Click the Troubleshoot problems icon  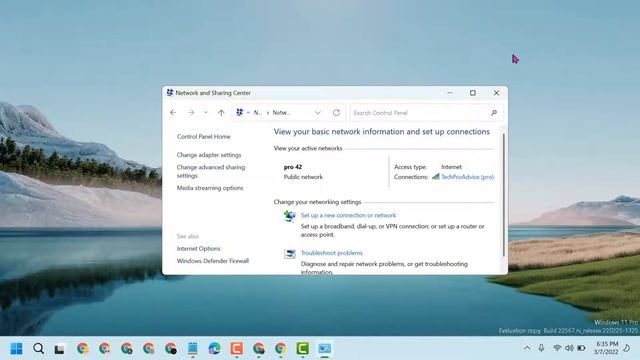click(x=289, y=254)
